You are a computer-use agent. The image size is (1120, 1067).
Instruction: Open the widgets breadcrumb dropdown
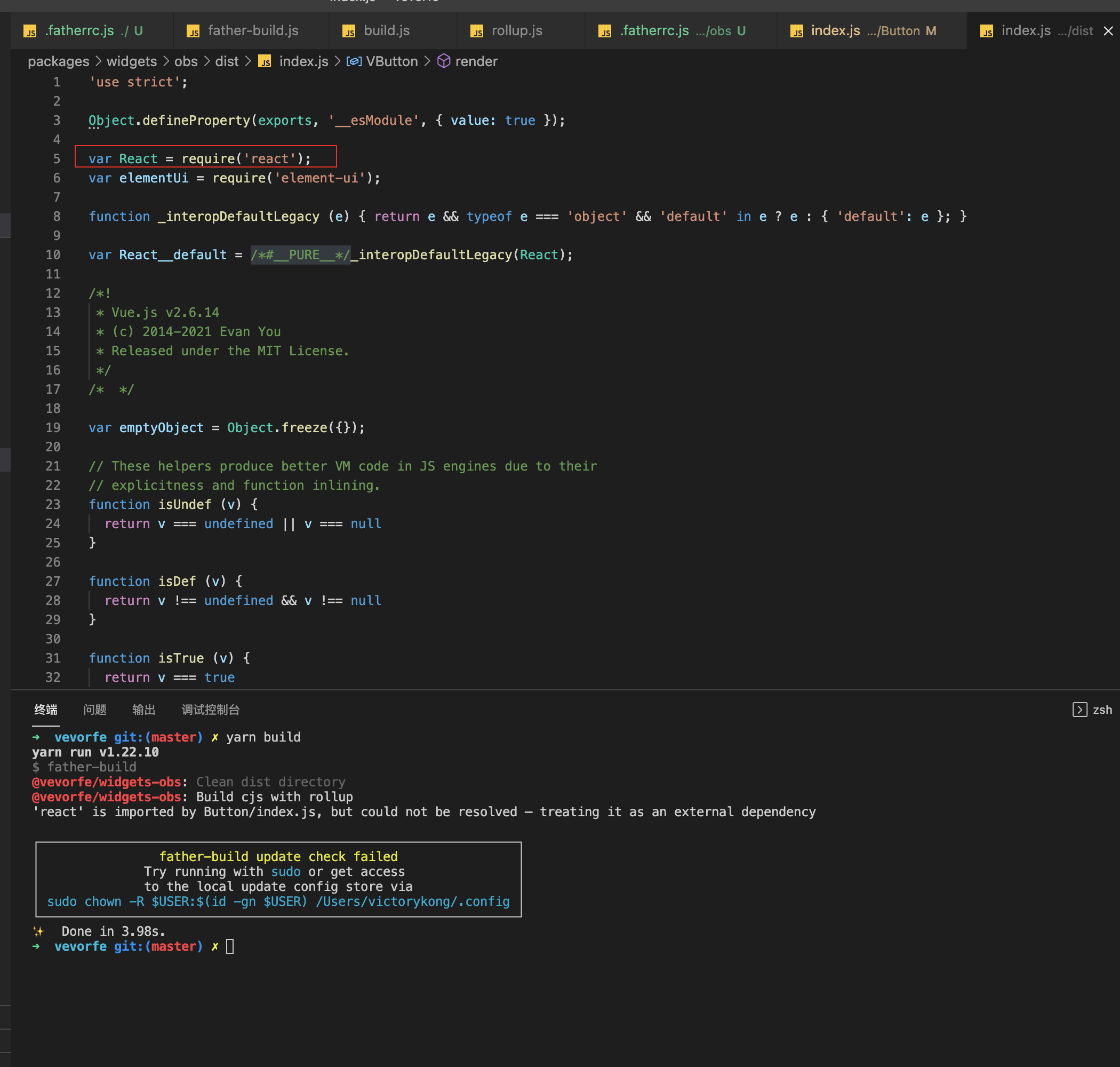(131, 61)
